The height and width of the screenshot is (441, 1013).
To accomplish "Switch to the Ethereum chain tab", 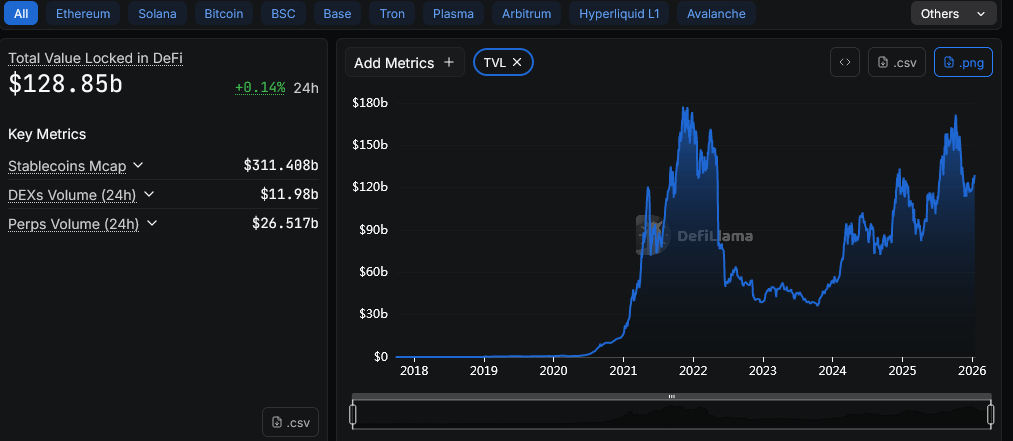I will click(83, 14).
